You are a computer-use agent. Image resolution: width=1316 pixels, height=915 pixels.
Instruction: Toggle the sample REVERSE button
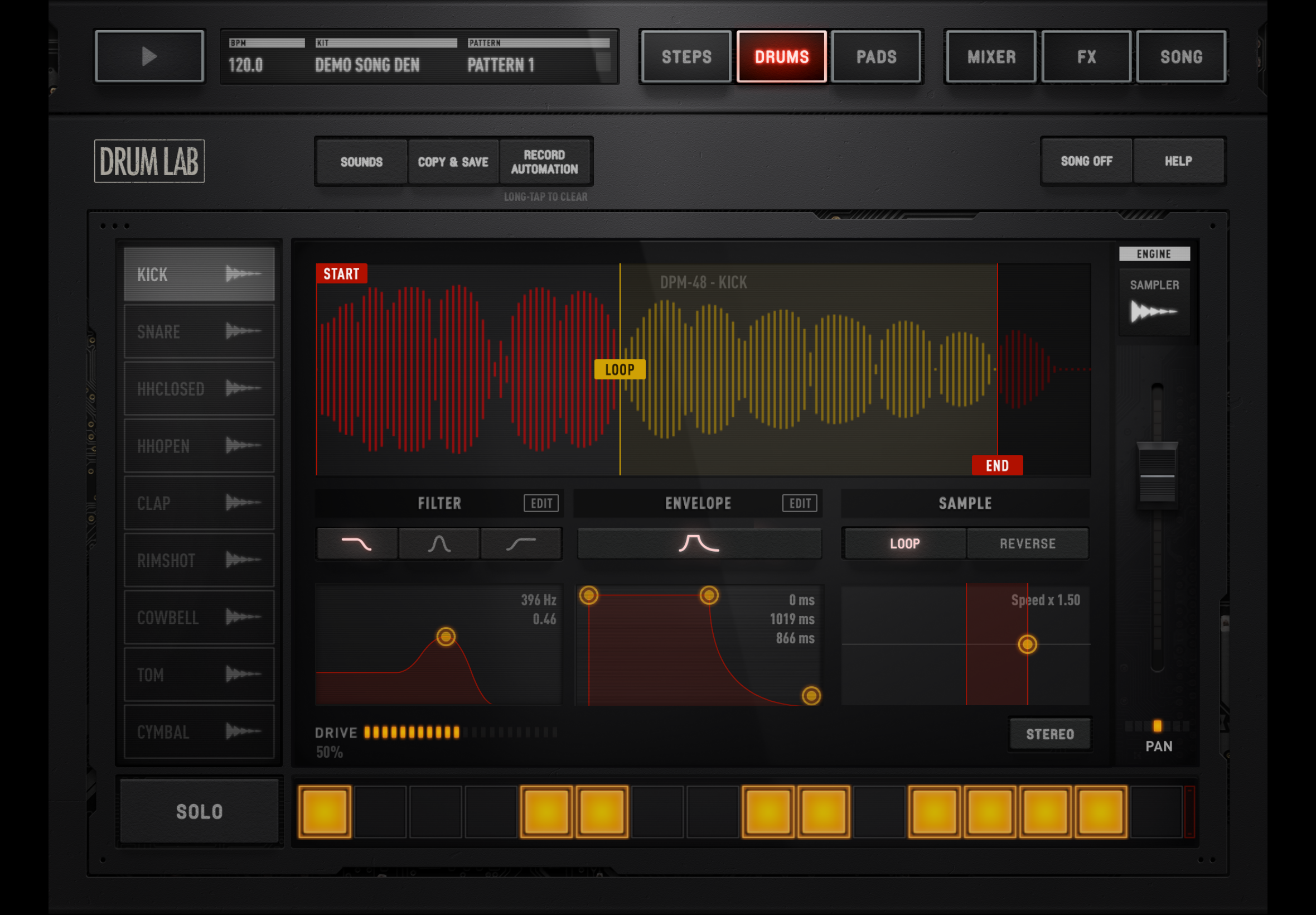(x=1027, y=543)
